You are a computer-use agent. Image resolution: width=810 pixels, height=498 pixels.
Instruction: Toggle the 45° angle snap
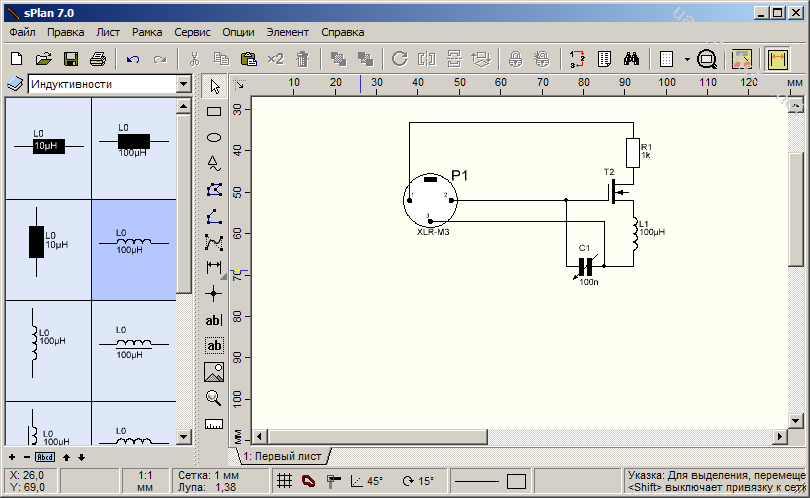click(367, 481)
